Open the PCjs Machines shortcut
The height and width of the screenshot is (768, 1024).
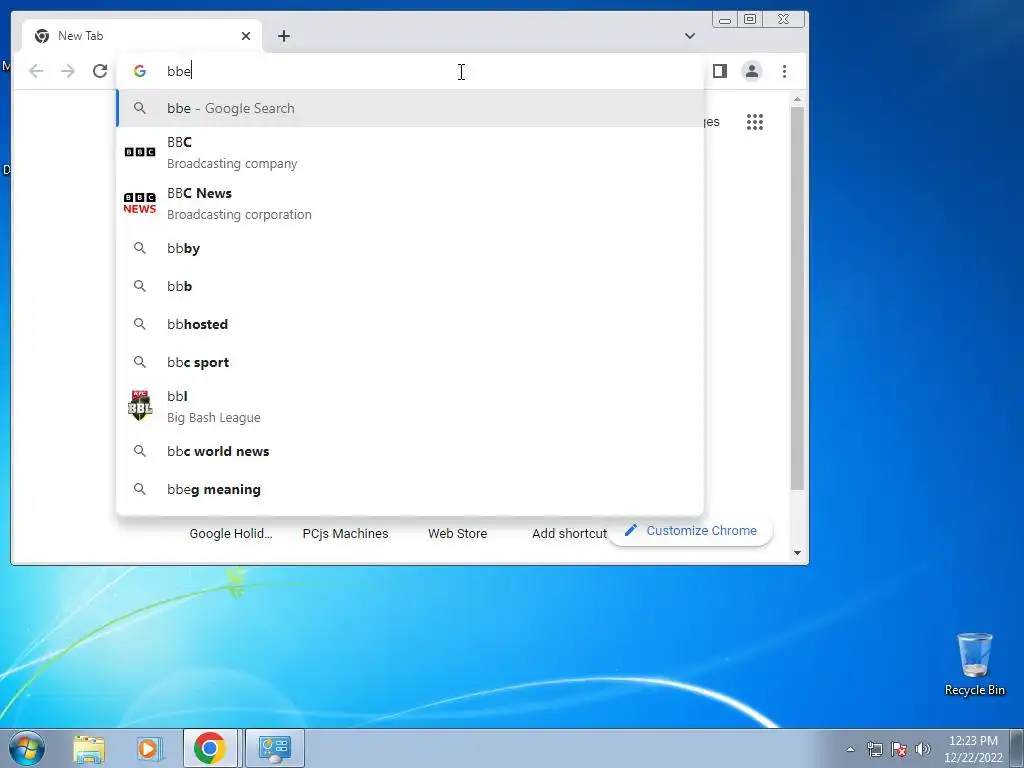click(345, 534)
